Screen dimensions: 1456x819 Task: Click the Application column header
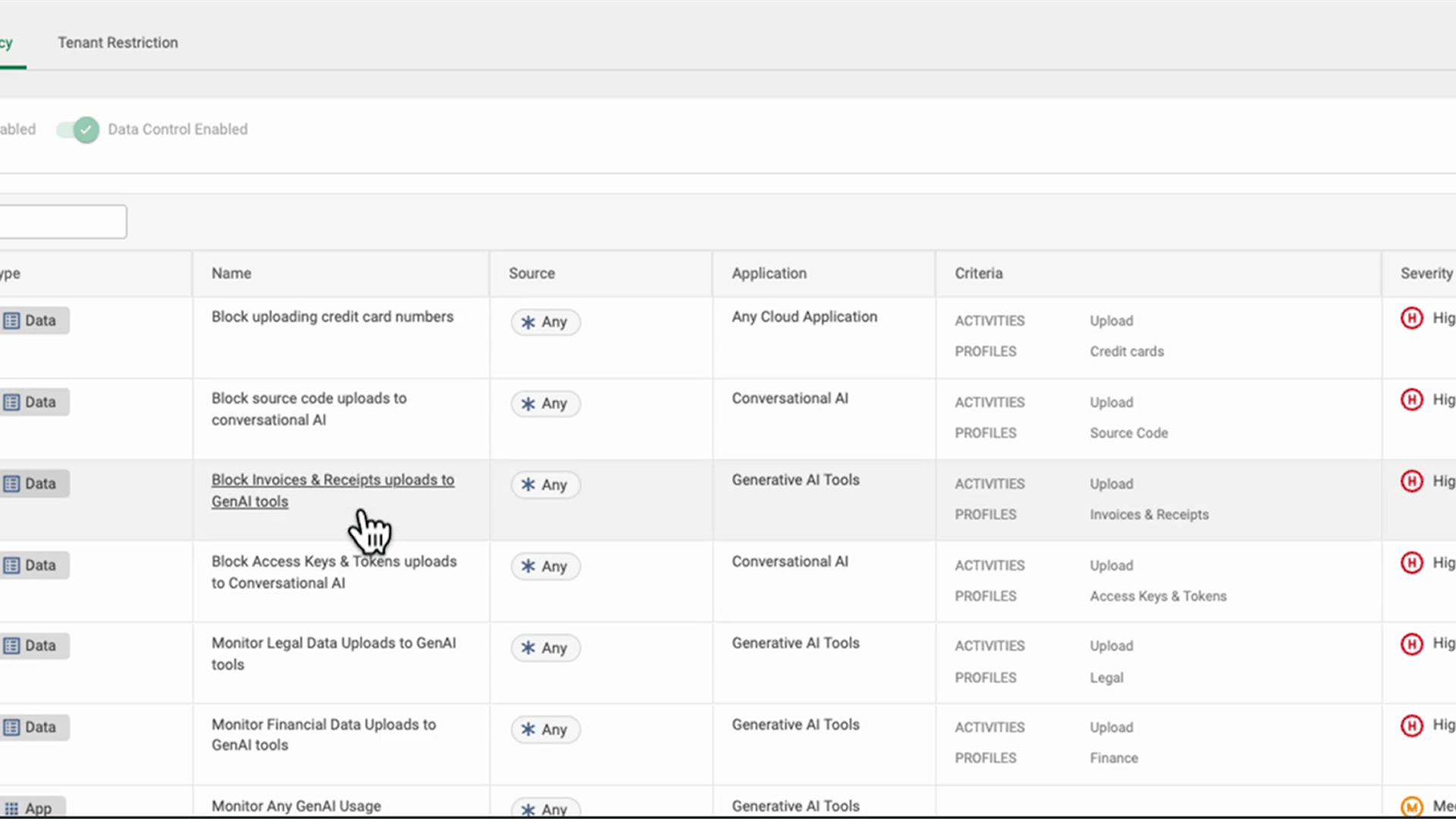click(769, 274)
